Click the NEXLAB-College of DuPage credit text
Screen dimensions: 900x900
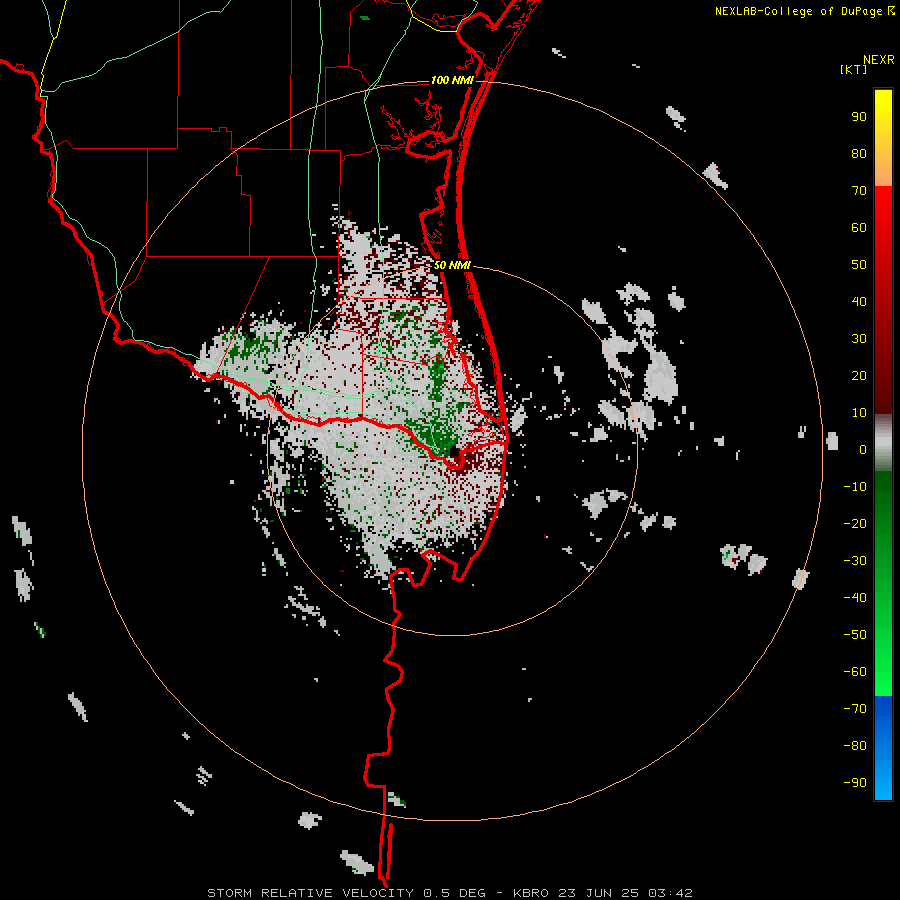[800, 11]
